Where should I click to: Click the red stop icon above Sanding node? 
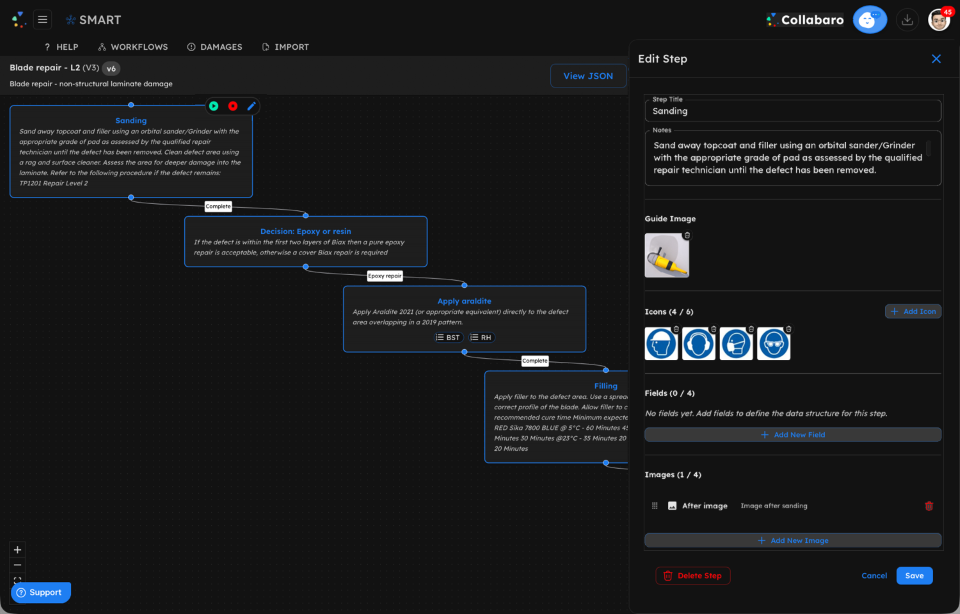click(x=233, y=106)
